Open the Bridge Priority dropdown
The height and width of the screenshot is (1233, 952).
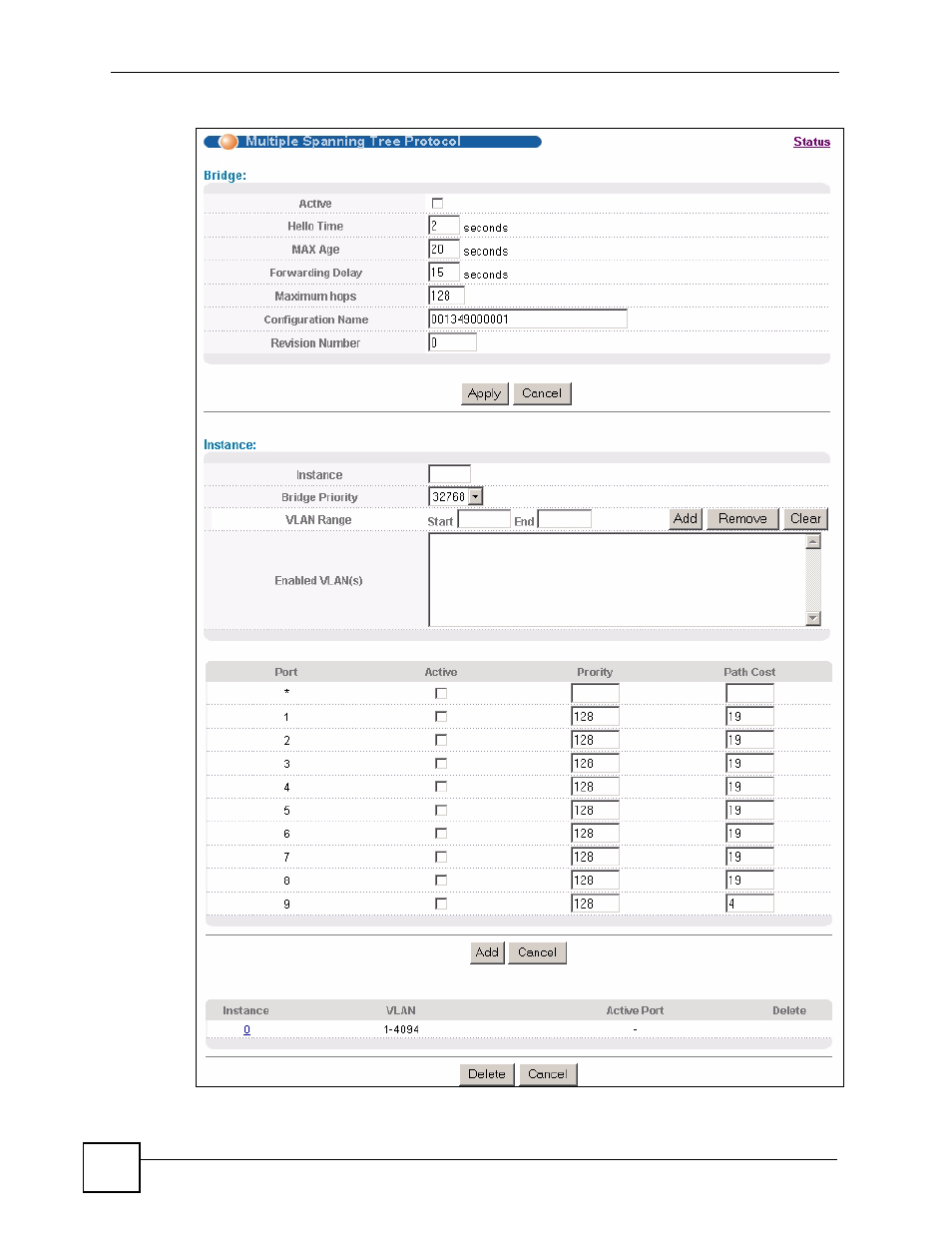coord(456,496)
